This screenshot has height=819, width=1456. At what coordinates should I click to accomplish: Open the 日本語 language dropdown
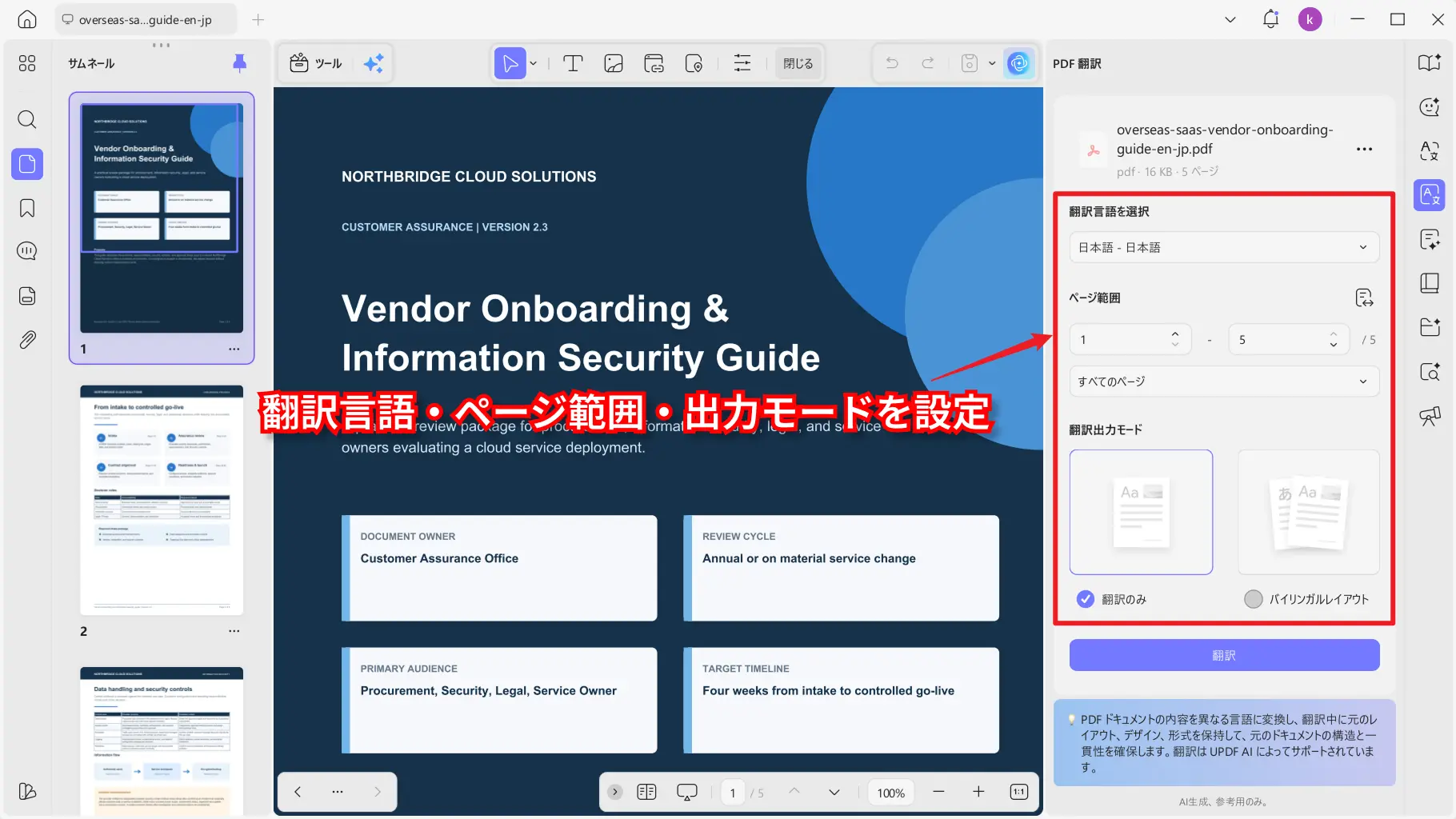coord(1224,247)
